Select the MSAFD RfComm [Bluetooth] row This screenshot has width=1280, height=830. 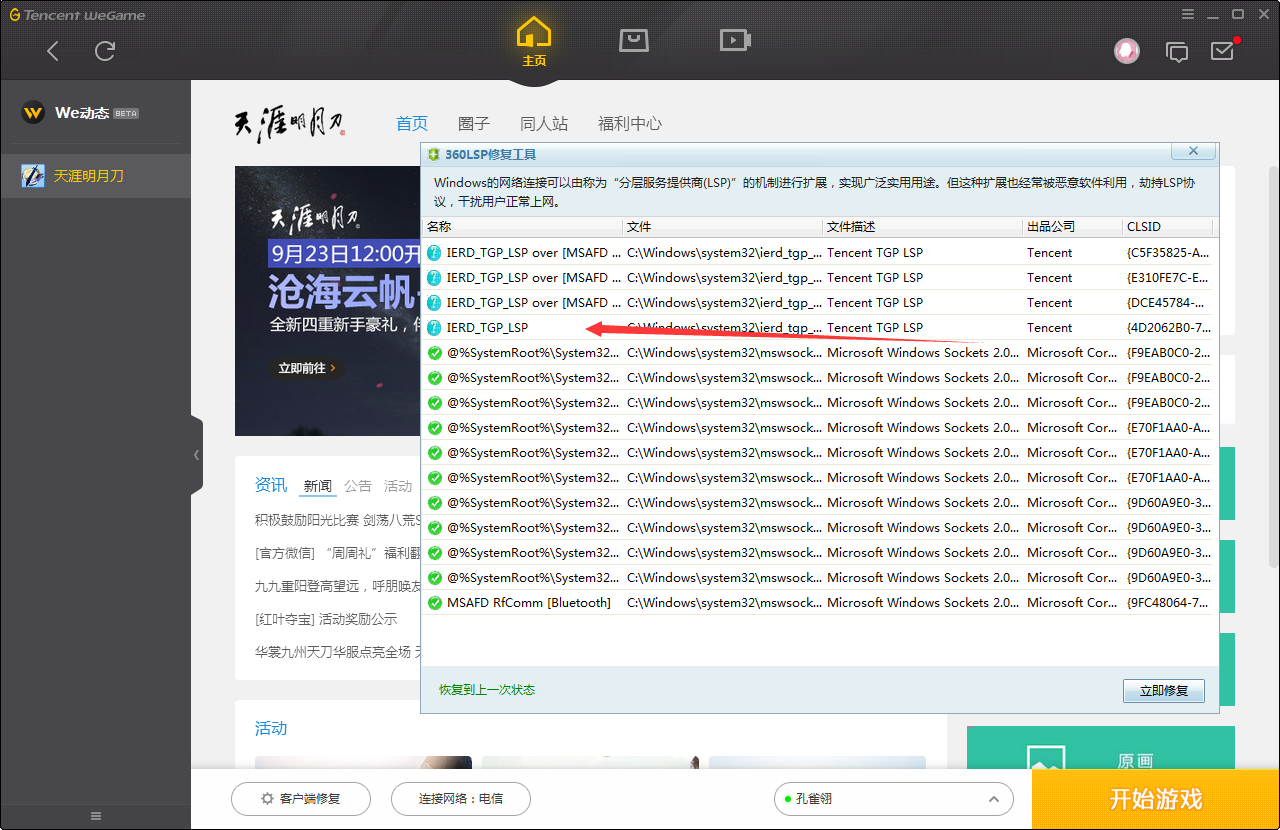point(817,603)
